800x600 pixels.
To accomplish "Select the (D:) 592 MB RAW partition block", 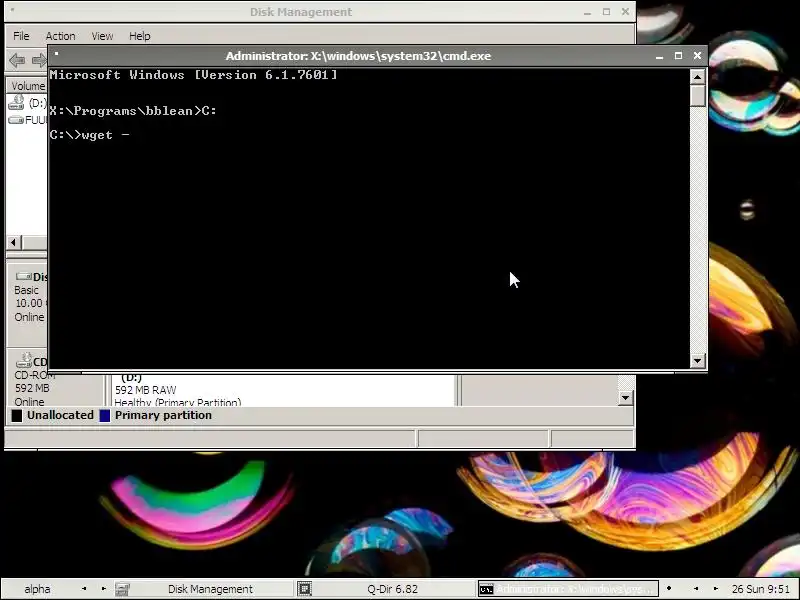I will tap(283, 391).
